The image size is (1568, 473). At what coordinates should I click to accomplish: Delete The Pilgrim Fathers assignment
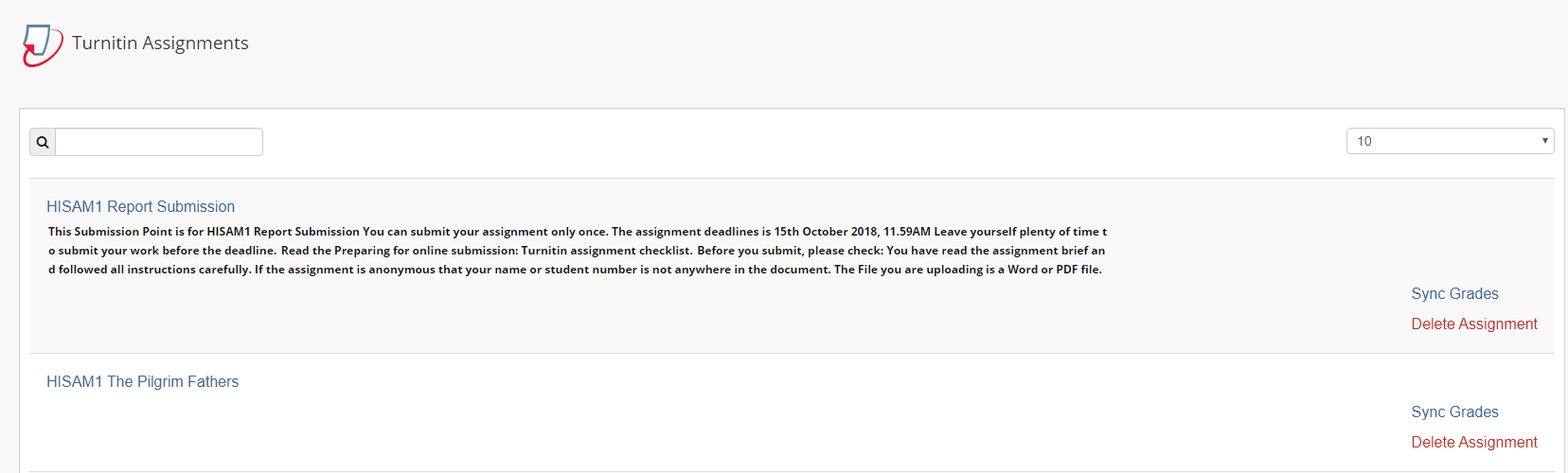(x=1474, y=442)
